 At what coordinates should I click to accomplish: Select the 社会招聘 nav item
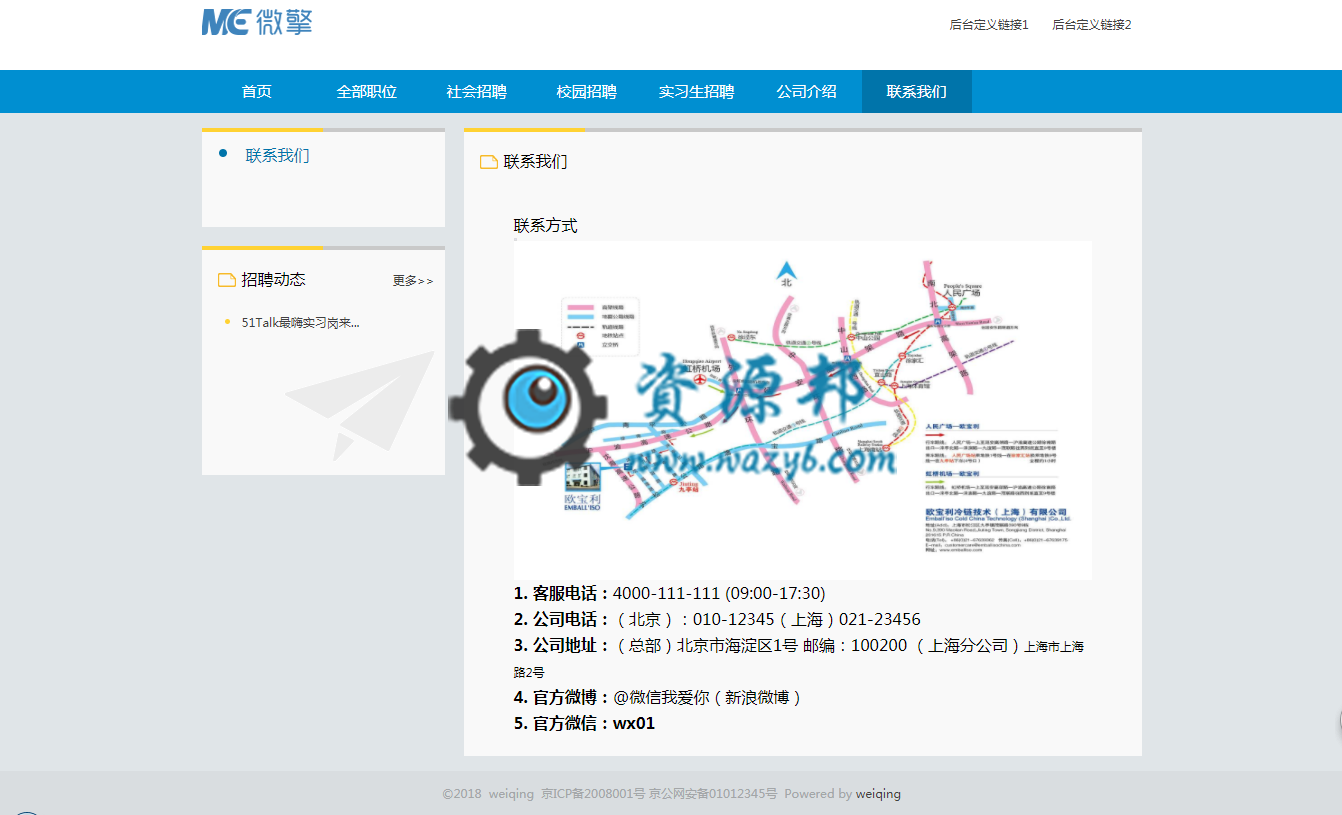point(477,92)
